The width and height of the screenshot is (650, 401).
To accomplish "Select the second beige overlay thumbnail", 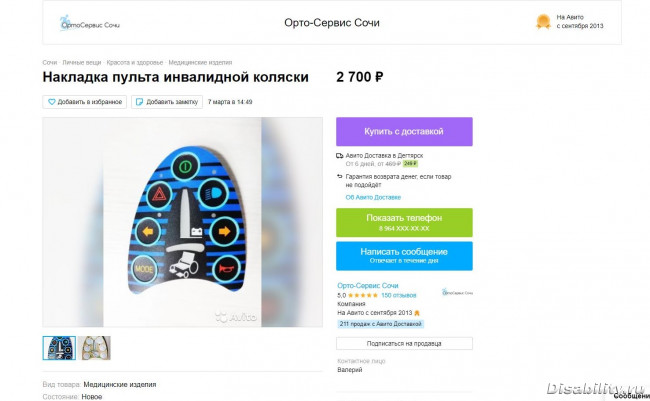I will tap(95, 348).
